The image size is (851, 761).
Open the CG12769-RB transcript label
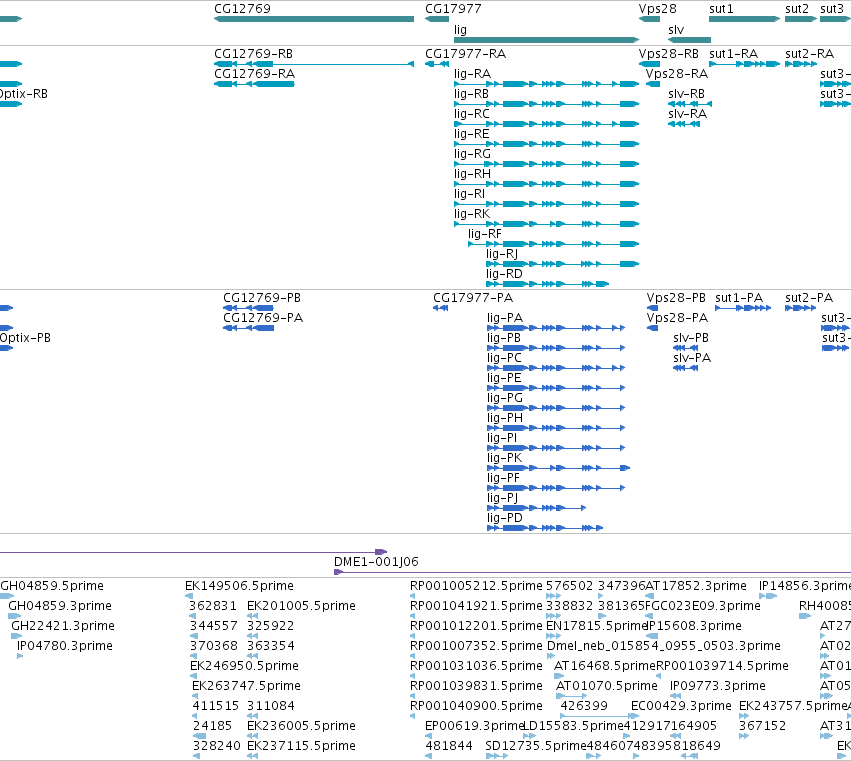point(253,54)
